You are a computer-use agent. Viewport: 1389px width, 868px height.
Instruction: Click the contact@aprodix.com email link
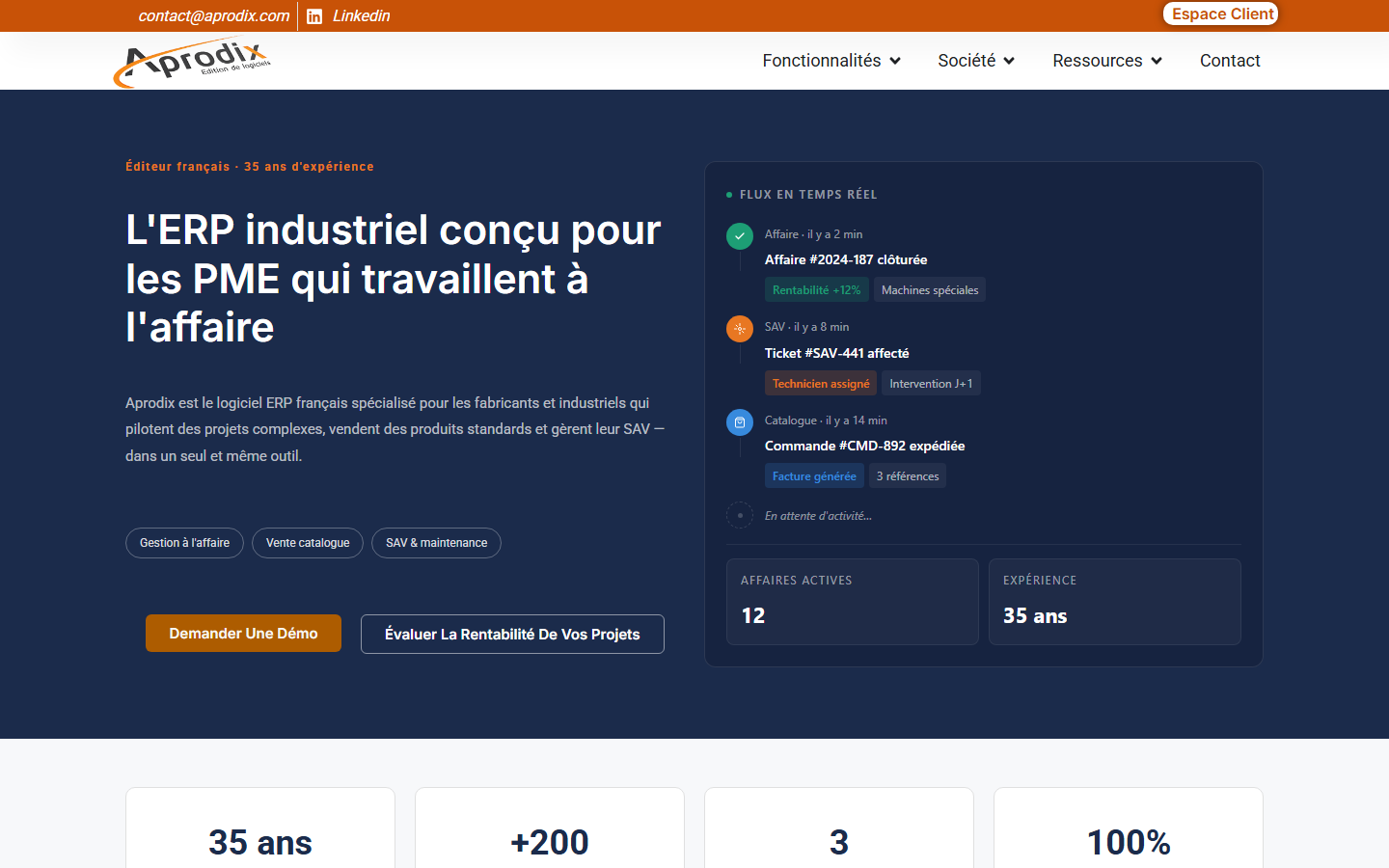click(x=213, y=15)
